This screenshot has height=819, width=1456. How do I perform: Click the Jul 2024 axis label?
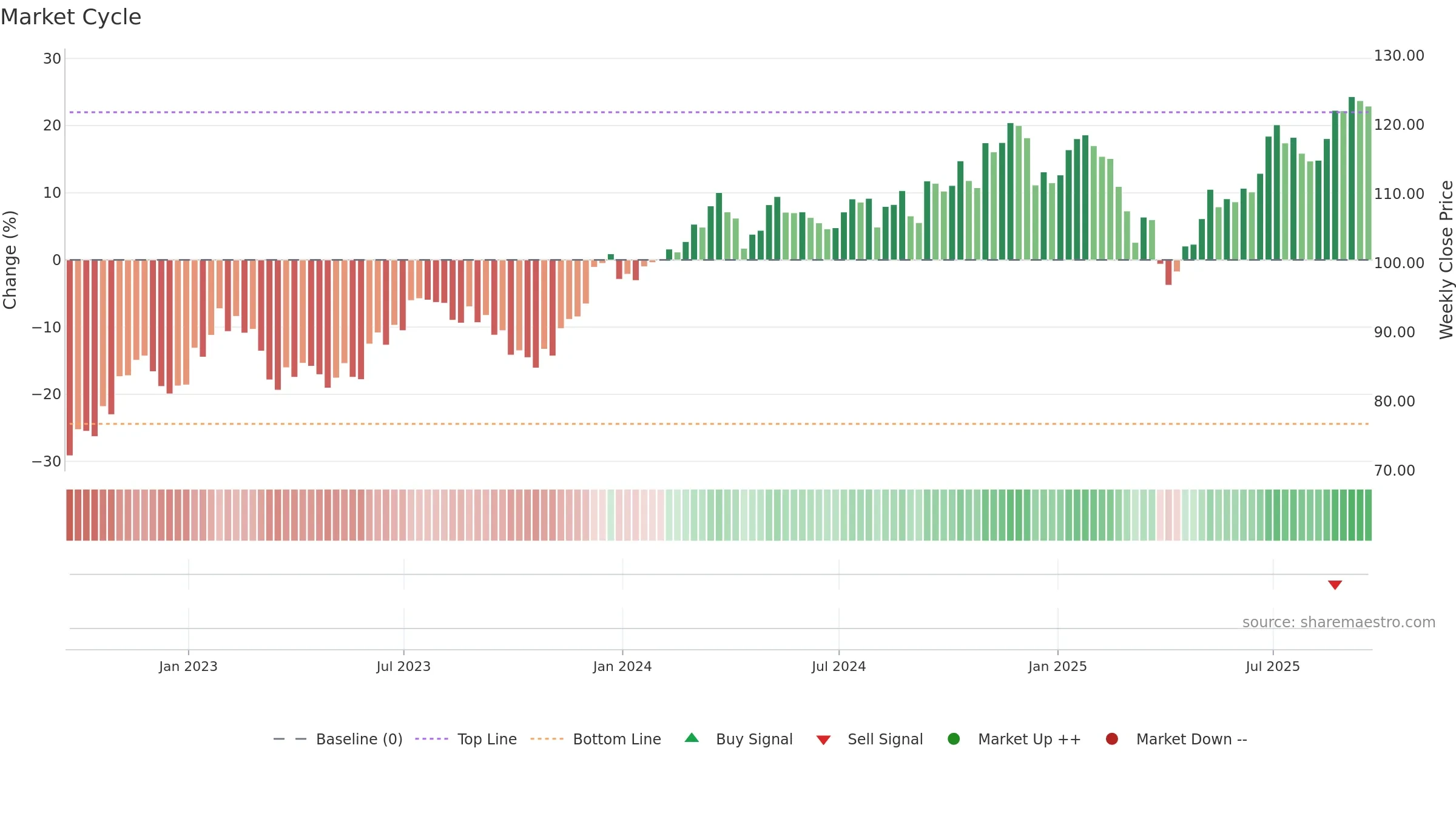click(x=839, y=666)
